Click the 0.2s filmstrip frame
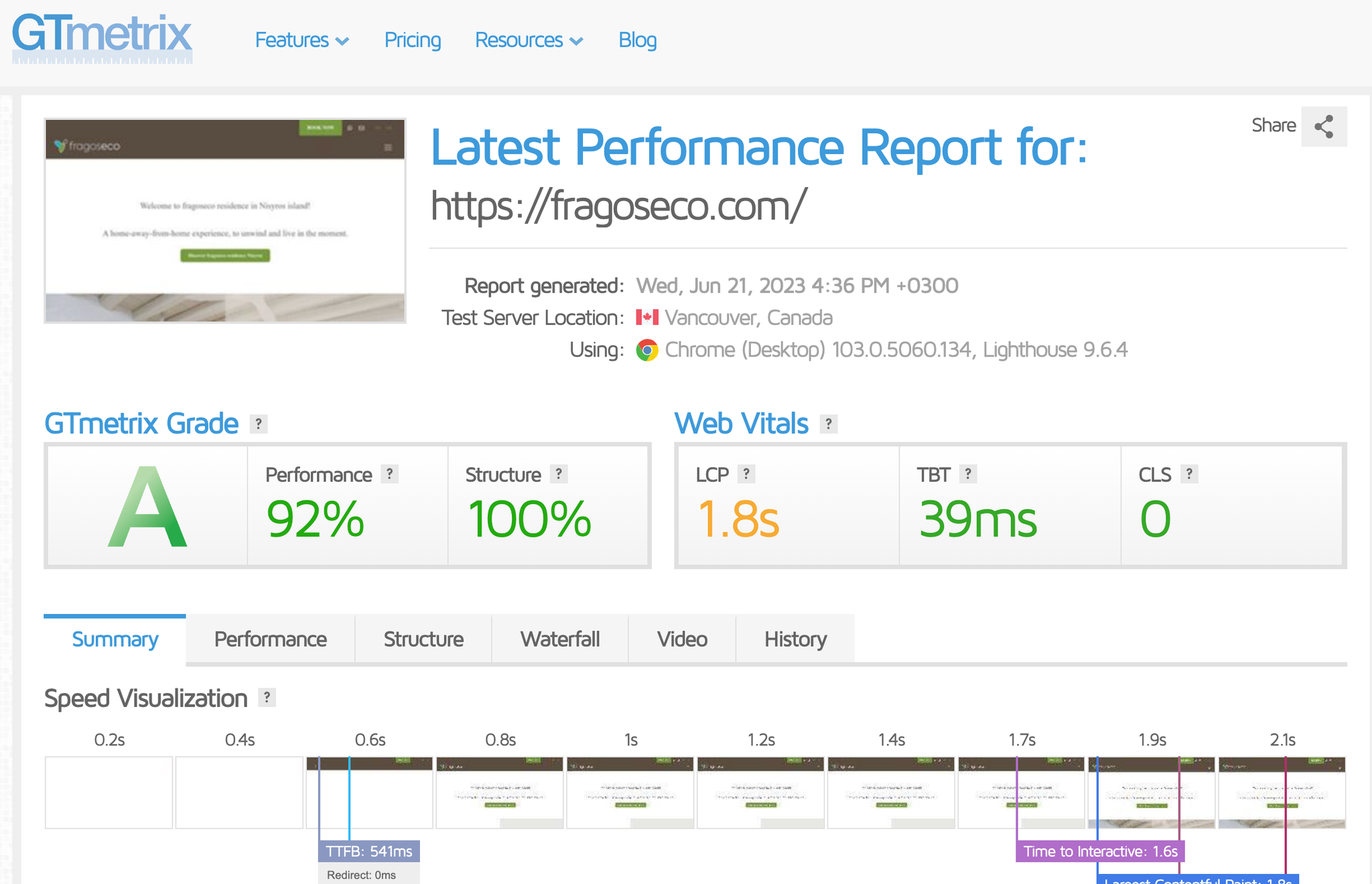Image resolution: width=1372 pixels, height=884 pixels. coord(109,792)
